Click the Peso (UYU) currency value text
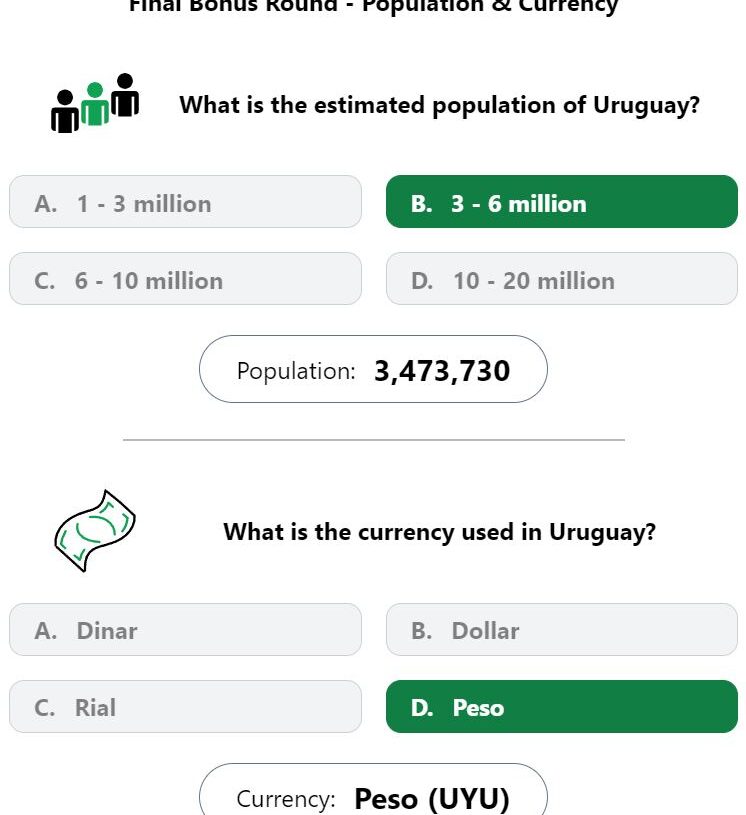This screenshot has width=746, height=815. (431, 798)
